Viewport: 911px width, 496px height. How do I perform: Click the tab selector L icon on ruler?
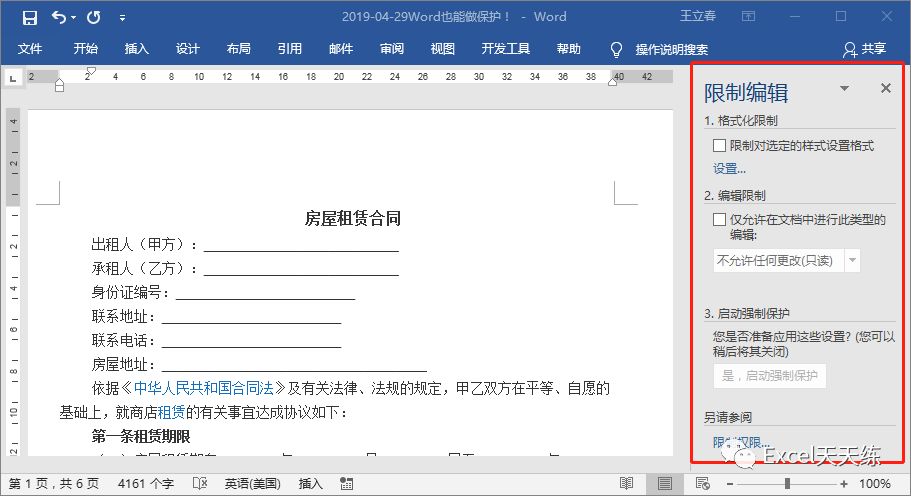point(13,78)
